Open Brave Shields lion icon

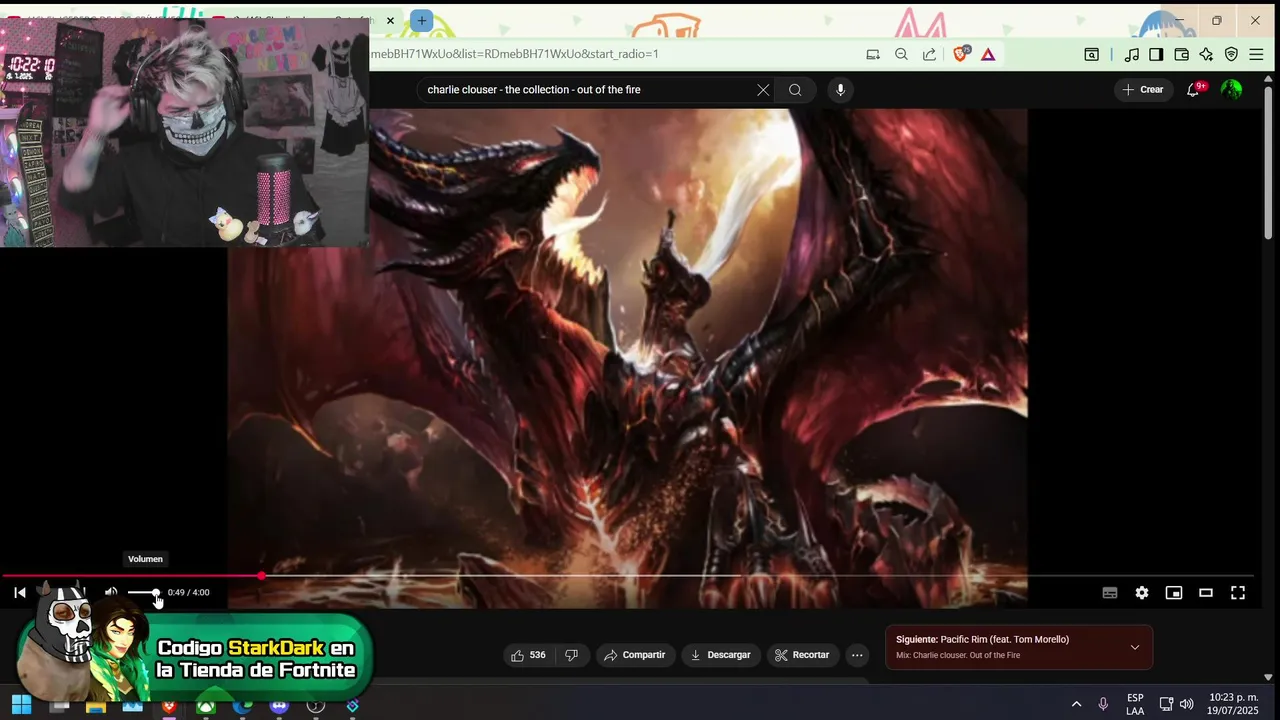click(x=961, y=54)
